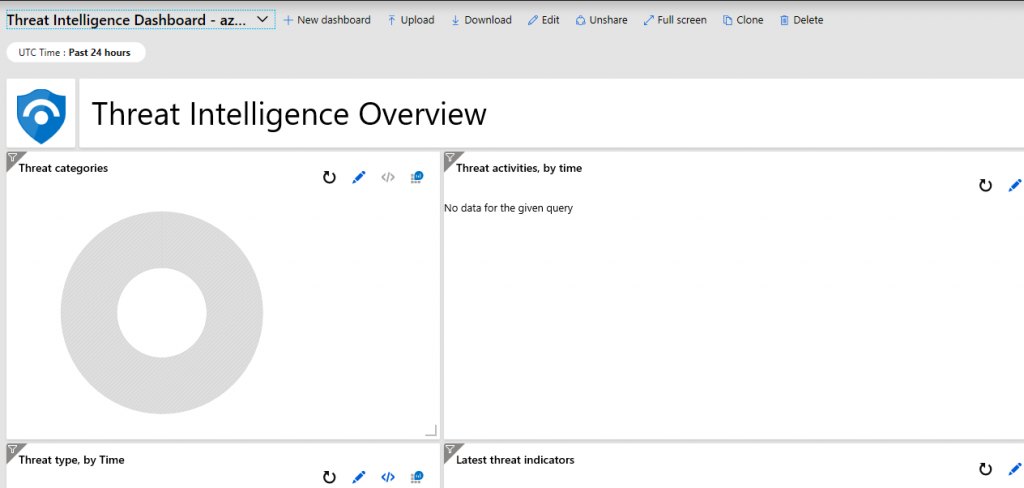1024x488 pixels.
Task: Edit the Latest threat indicators tile
Action: click(1014, 469)
